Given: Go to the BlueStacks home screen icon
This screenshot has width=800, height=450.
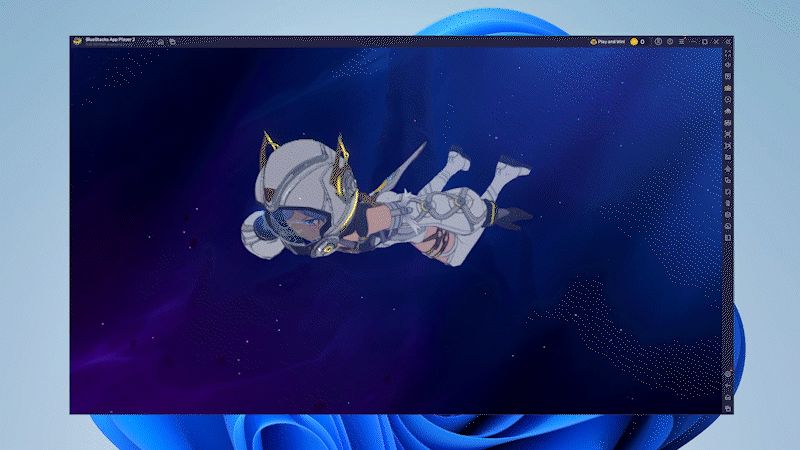Looking at the screenshot, I should click(161, 42).
